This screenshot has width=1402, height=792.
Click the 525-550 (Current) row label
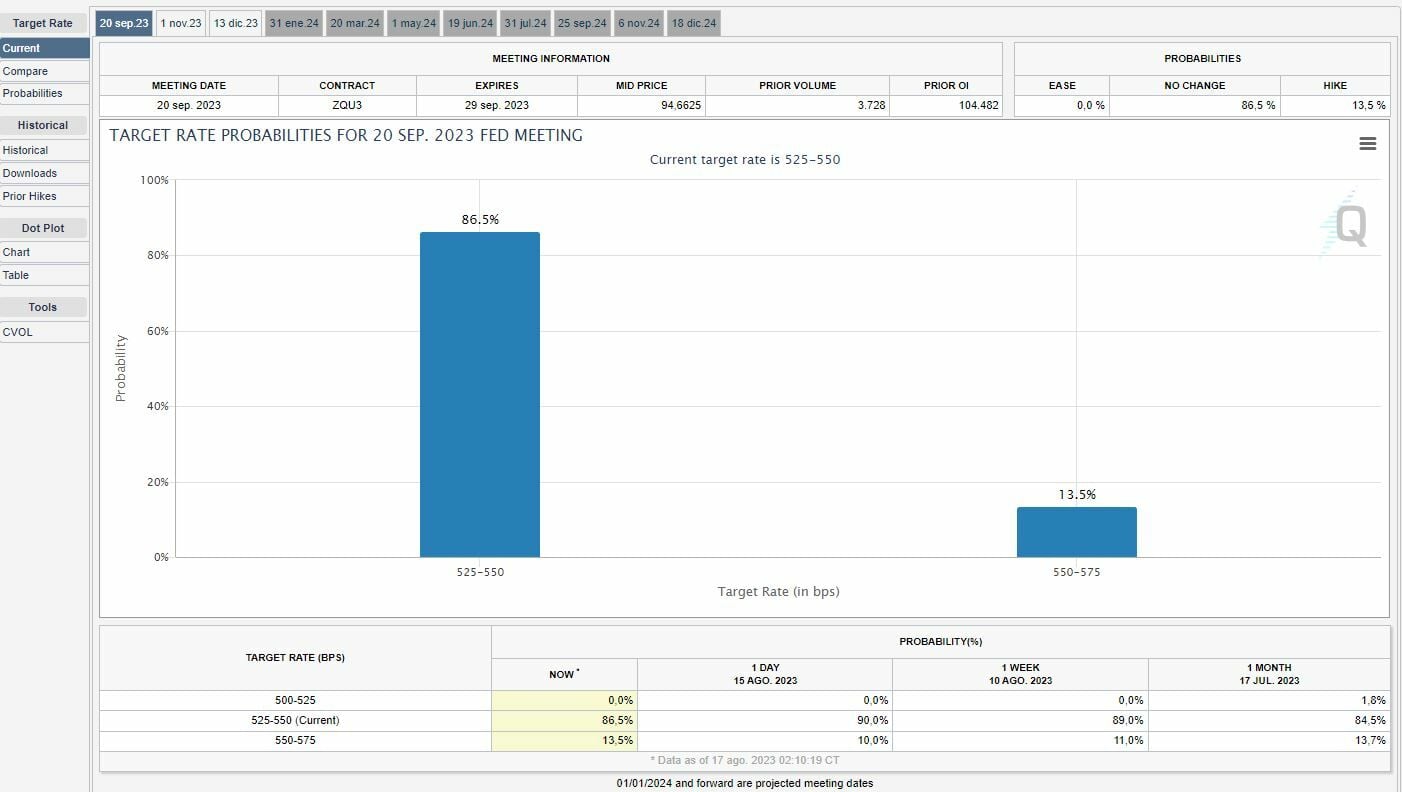[x=295, y=720]
